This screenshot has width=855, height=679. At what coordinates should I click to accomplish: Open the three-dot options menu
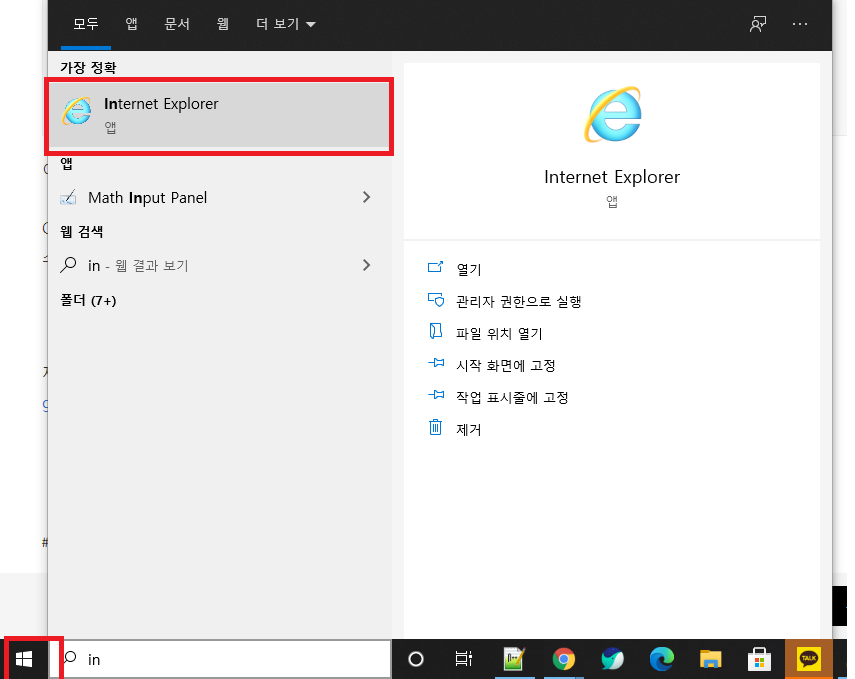click(x=800, y=24)
